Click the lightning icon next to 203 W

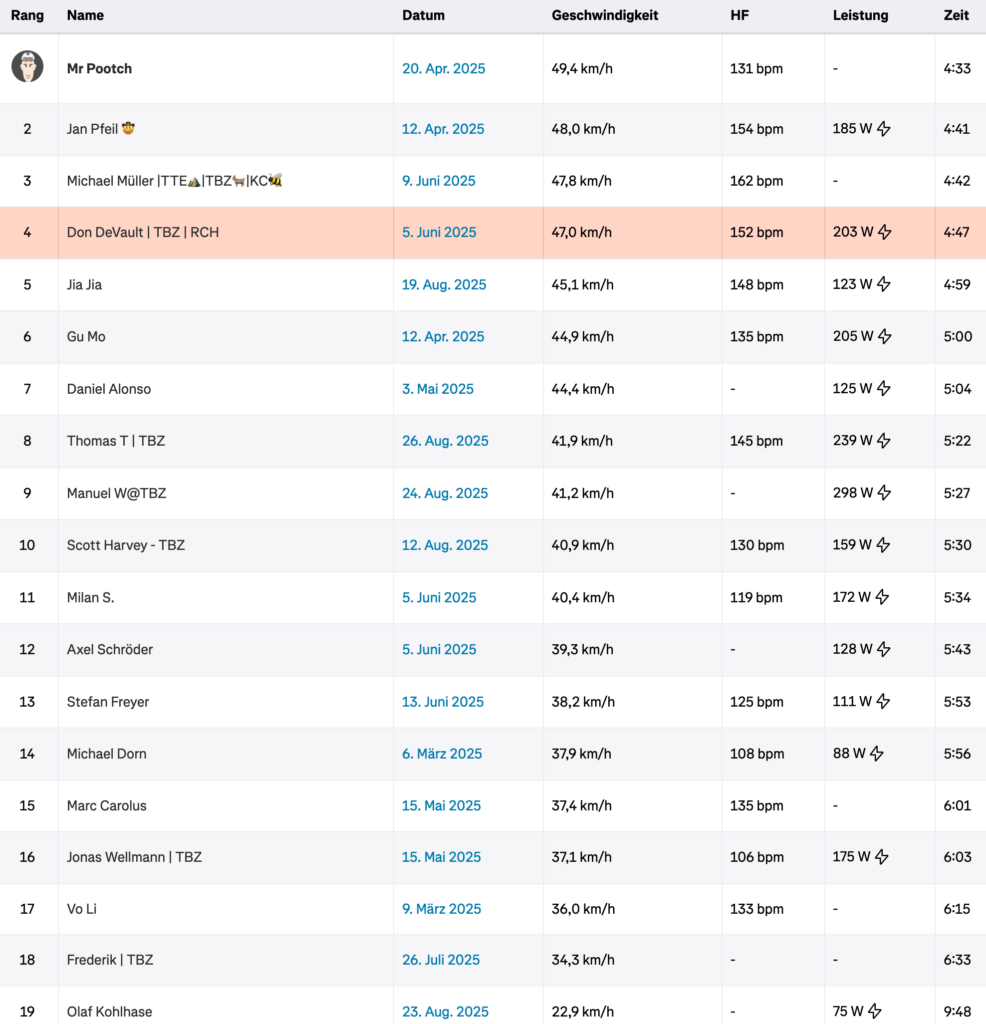[884, 232]
